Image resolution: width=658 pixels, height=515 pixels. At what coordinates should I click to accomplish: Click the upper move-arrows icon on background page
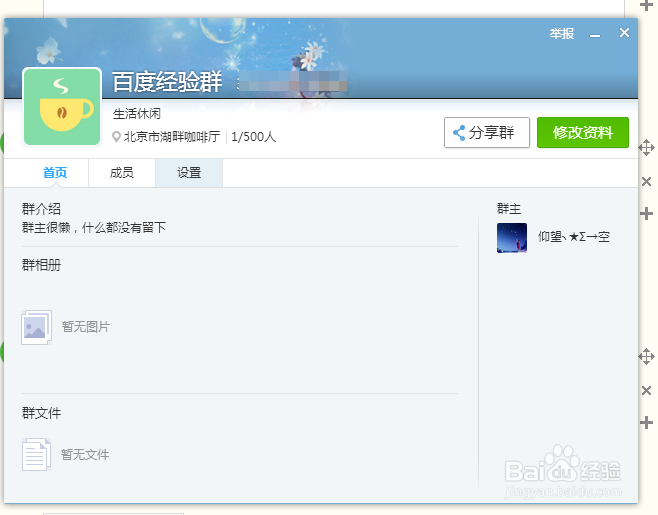click(x=646, y=148)
